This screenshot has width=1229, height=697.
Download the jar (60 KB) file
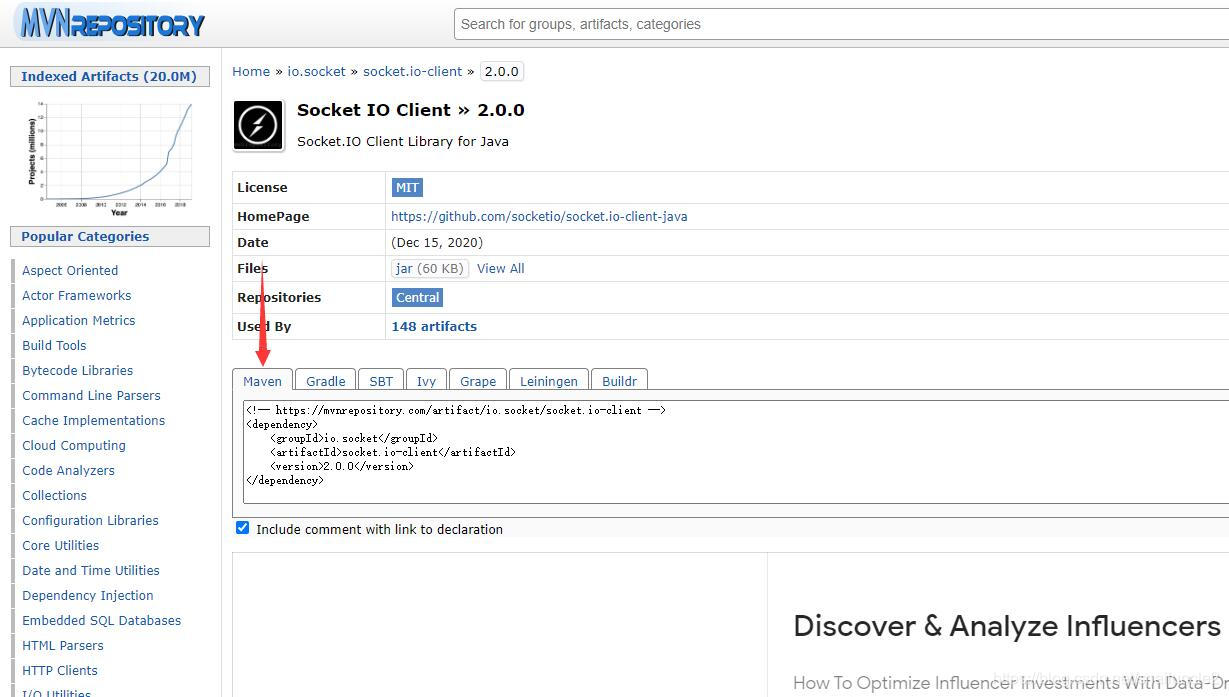pos(430,268)
